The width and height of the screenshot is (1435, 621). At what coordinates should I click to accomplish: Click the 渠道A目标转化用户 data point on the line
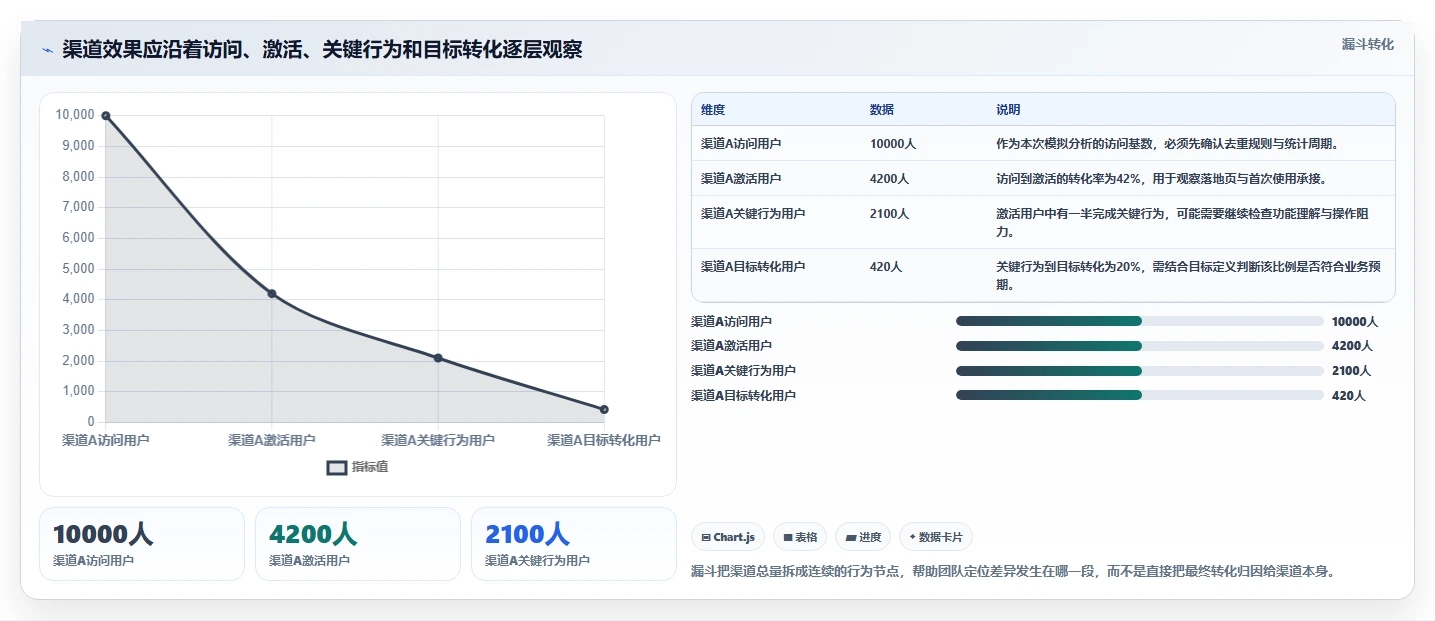pos(604,409)
